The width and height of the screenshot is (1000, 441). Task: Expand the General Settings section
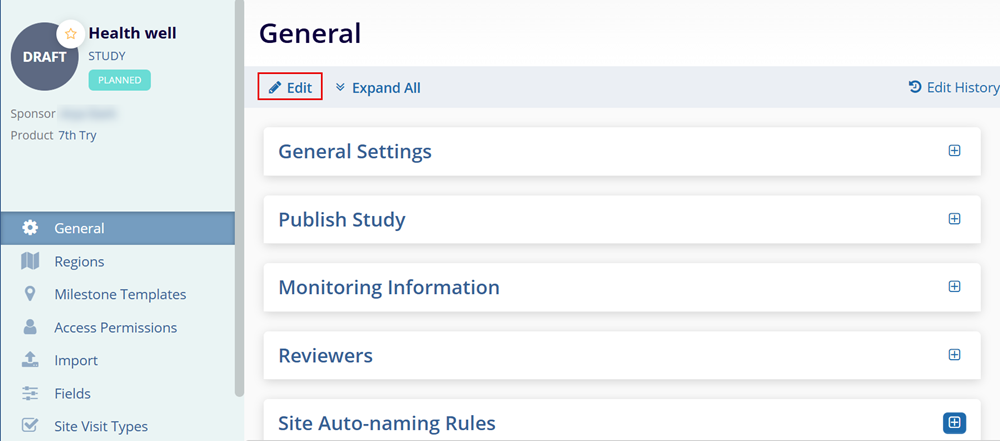click(x=954, y=151)
